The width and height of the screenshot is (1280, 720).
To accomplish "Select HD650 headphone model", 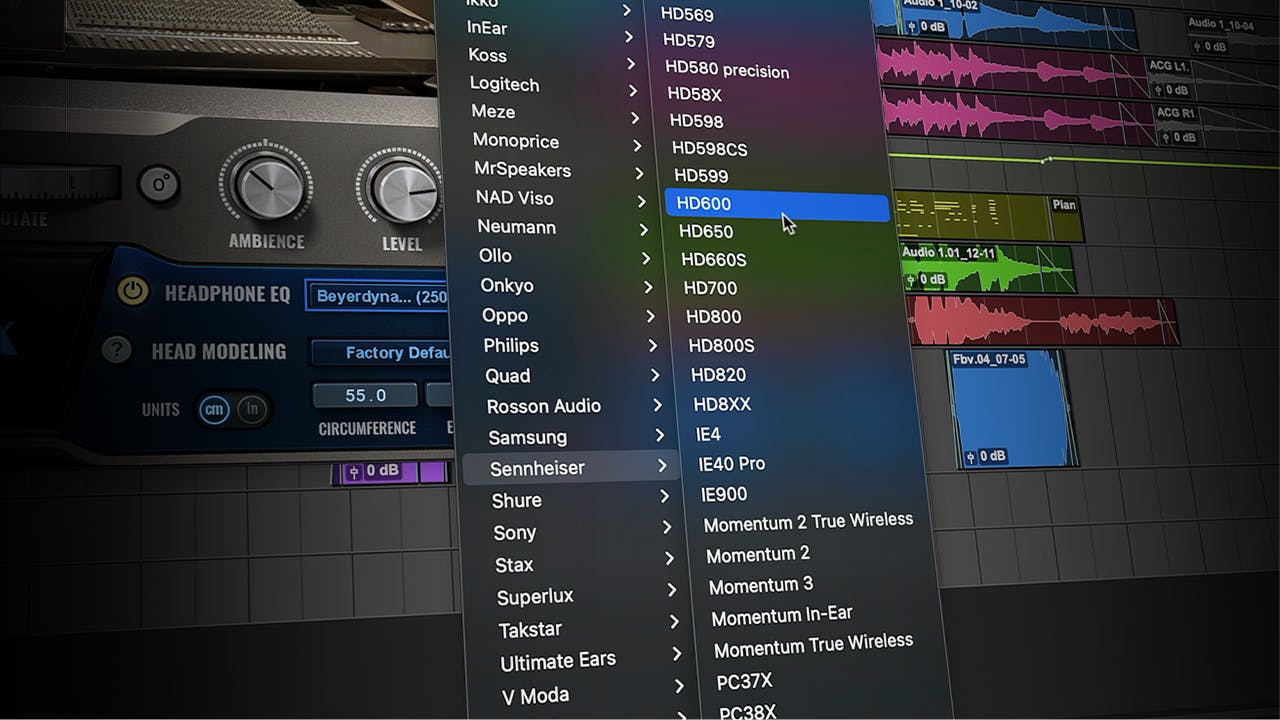I will click(x=706, y=232).
